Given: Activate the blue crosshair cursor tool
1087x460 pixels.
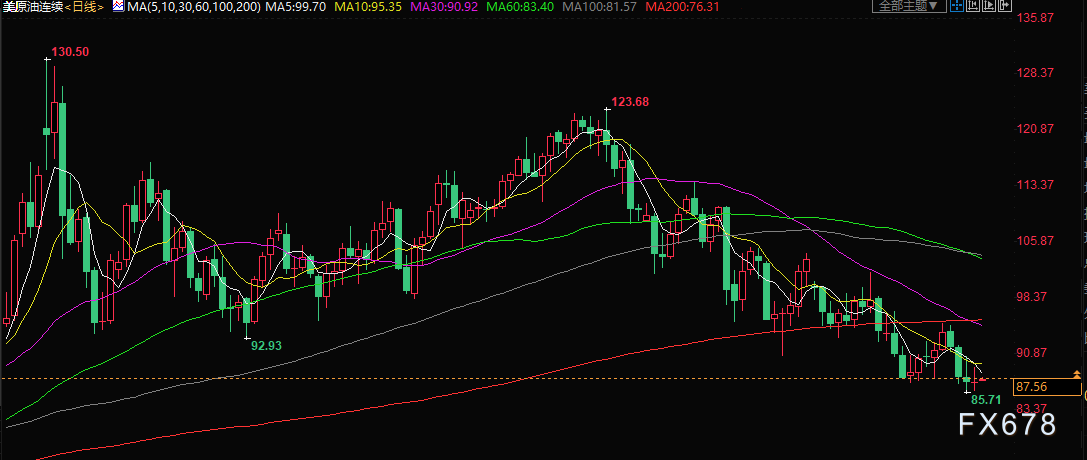Looking at the screenshot, I should [957, 6].
